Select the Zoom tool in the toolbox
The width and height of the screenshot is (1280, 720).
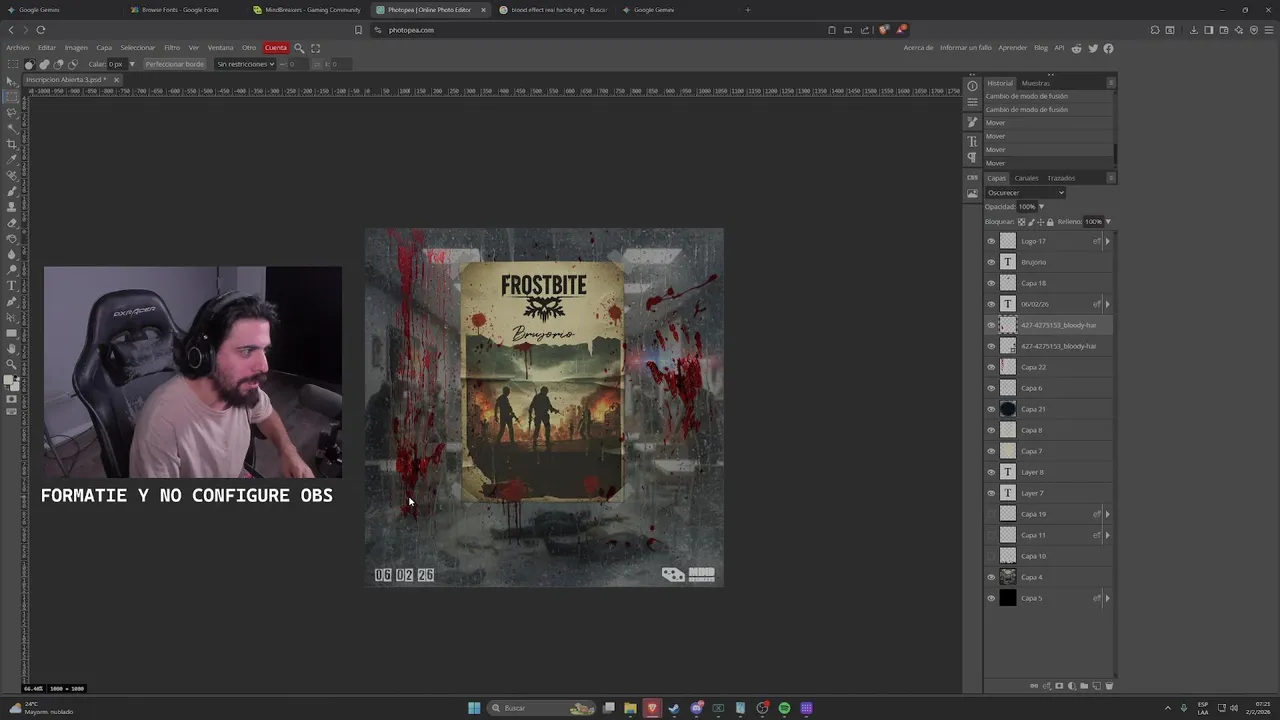12,364
